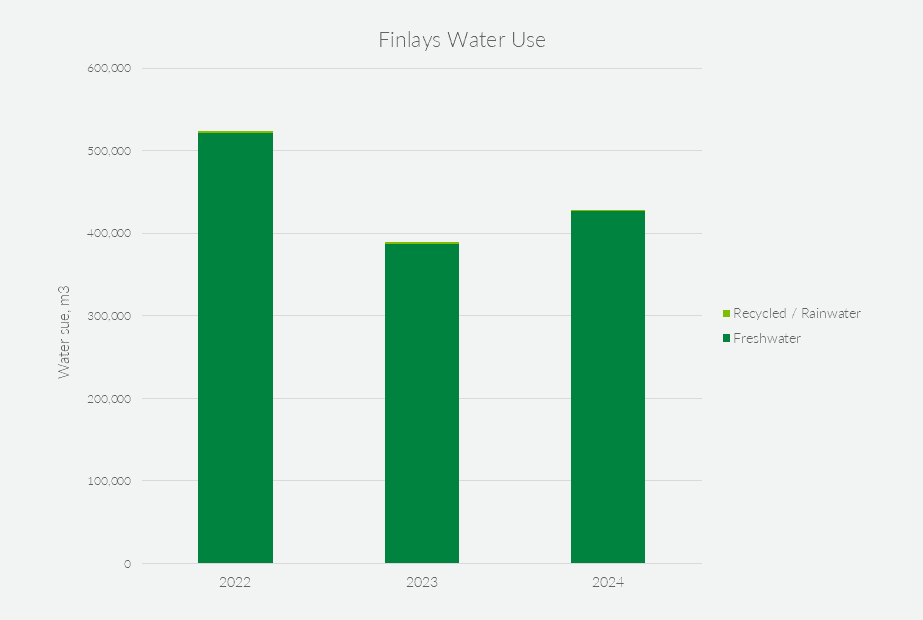Click the 300,000 y-axis label
923x620 pixels.
click(x=109, y=316)
